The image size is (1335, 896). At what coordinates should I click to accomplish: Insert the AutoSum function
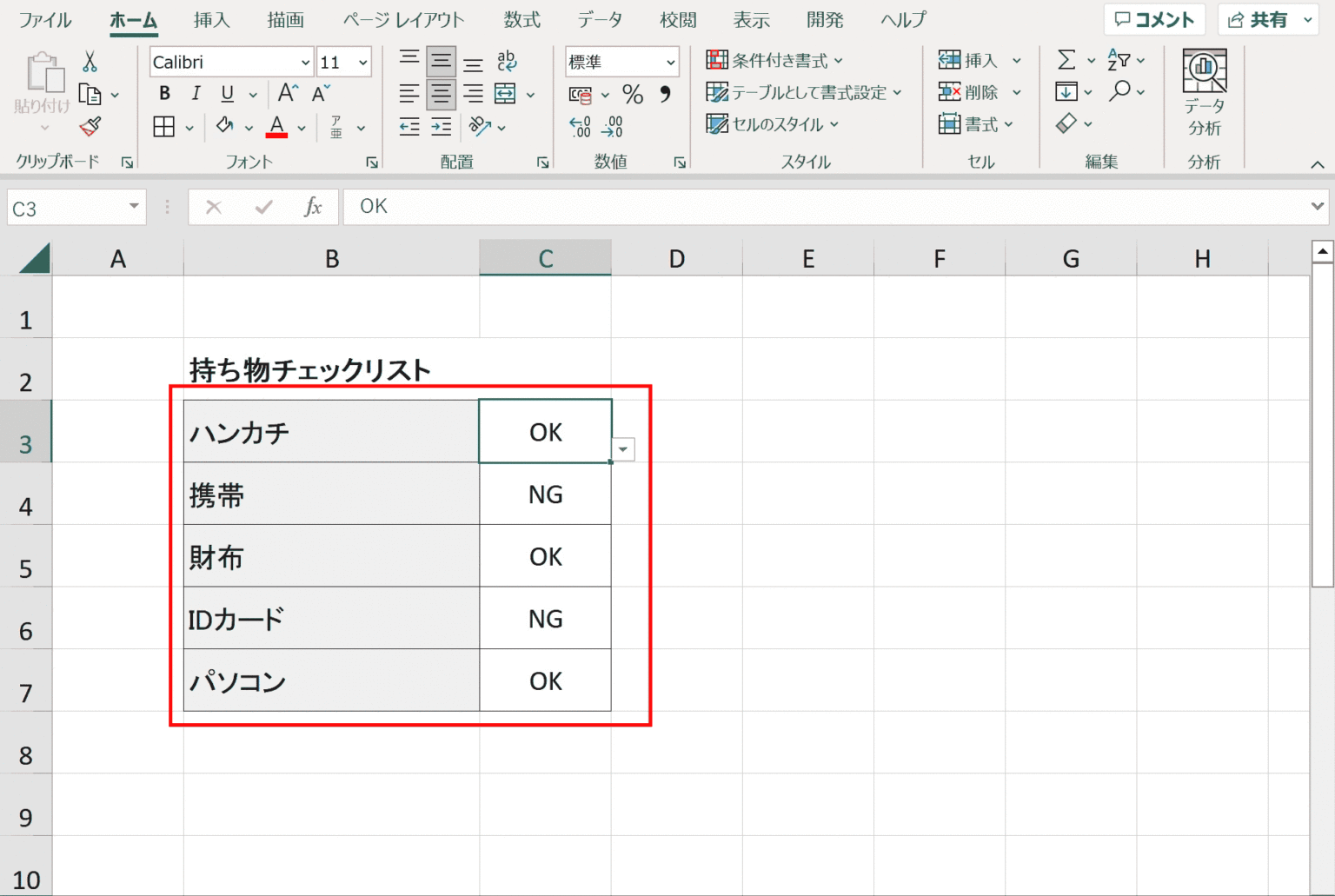[1068, 59]
